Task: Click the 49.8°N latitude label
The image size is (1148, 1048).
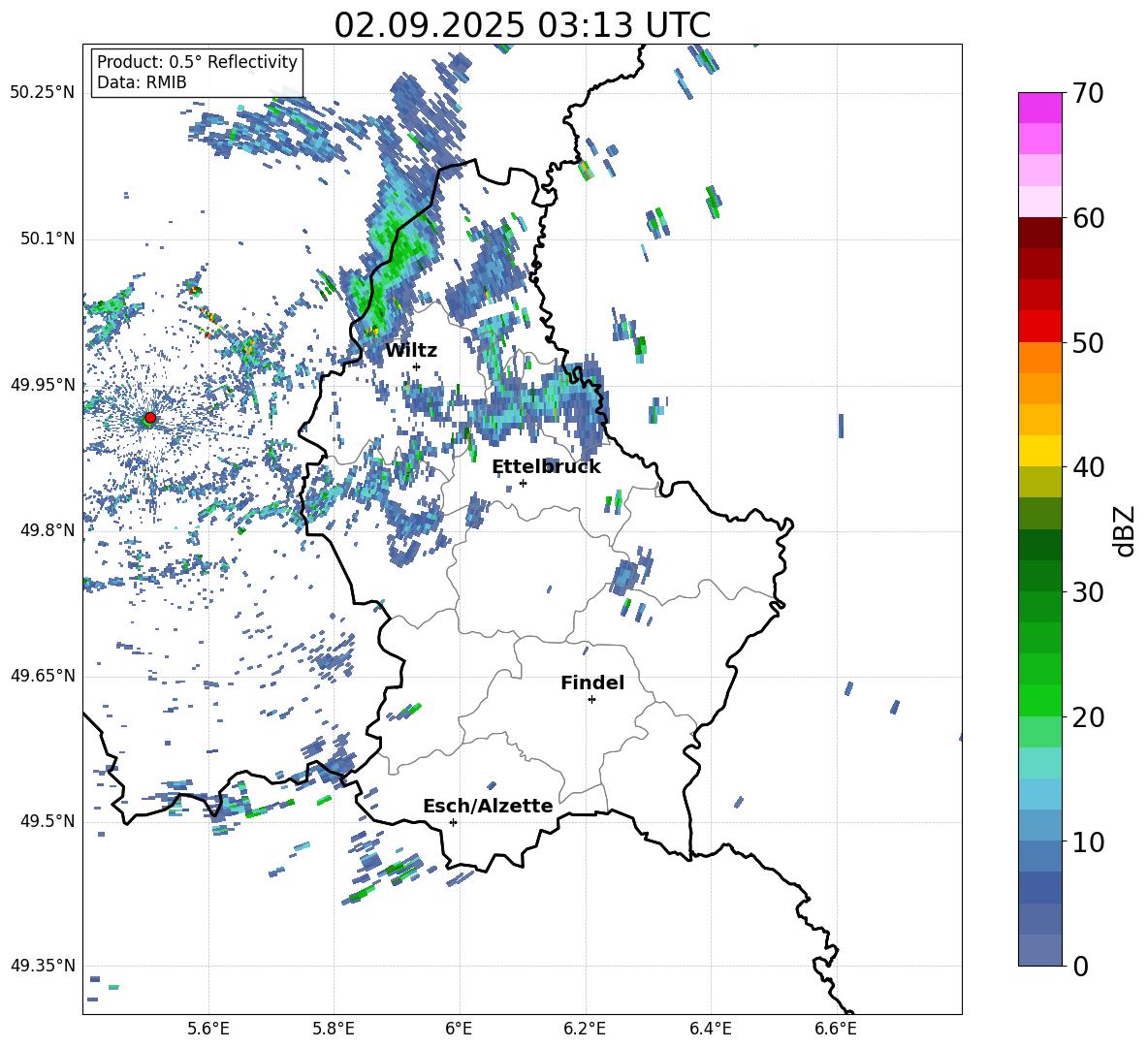Action: tap(47, 530)
